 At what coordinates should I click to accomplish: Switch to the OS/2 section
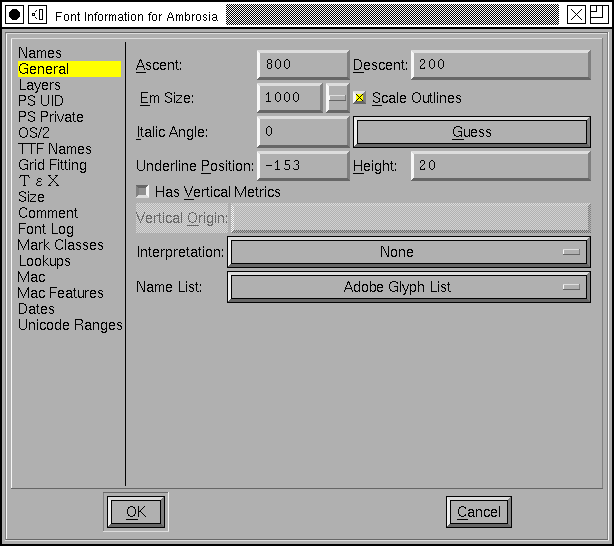34,133
